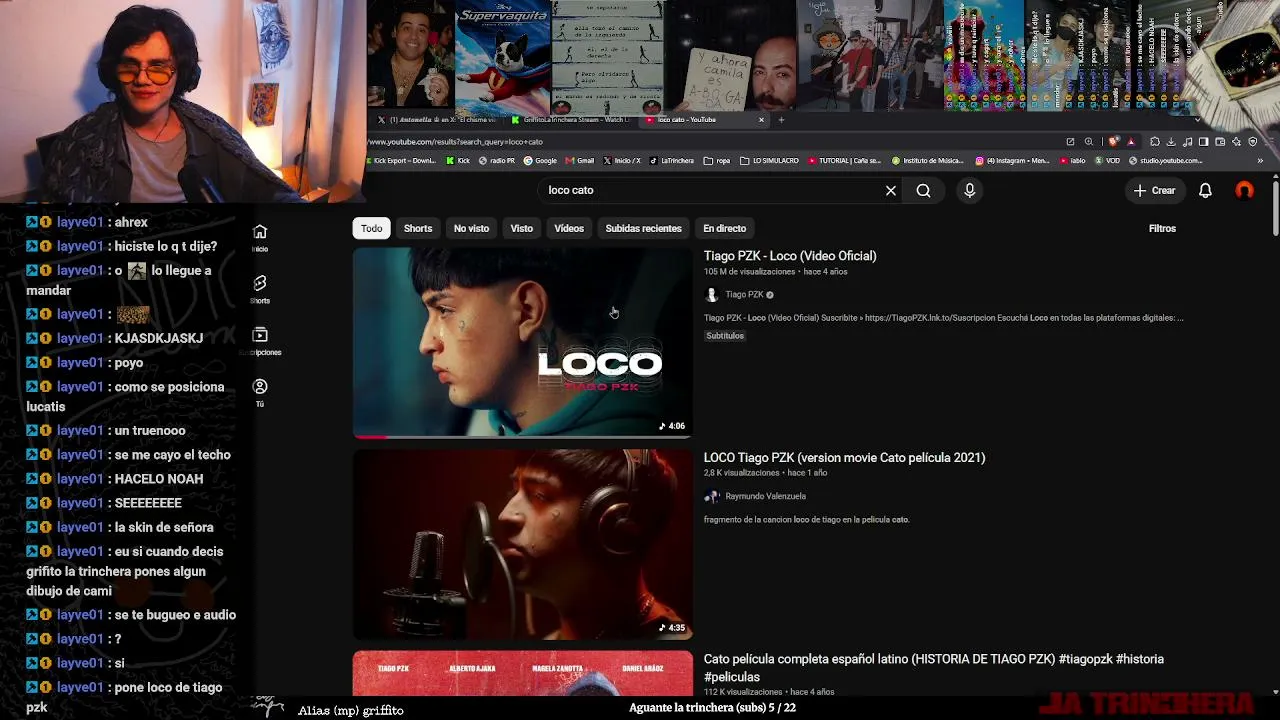The width and height of the screenshot is (1280, 720).
Task: Open the Instituto de Música bookmark
Action: 929,160
